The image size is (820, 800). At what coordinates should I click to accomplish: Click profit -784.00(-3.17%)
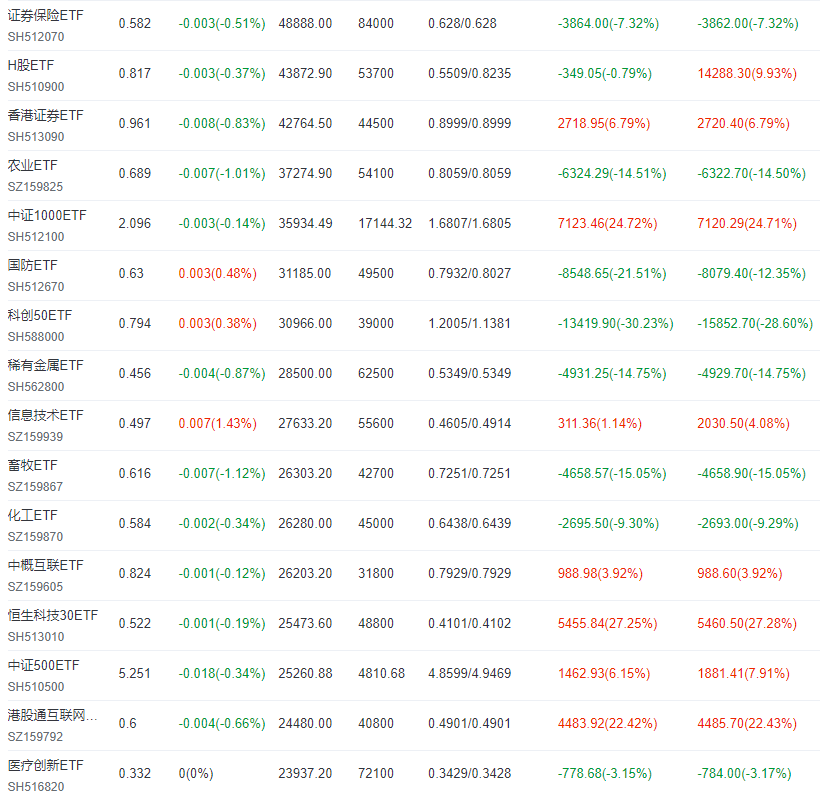(x=744, y=774)
